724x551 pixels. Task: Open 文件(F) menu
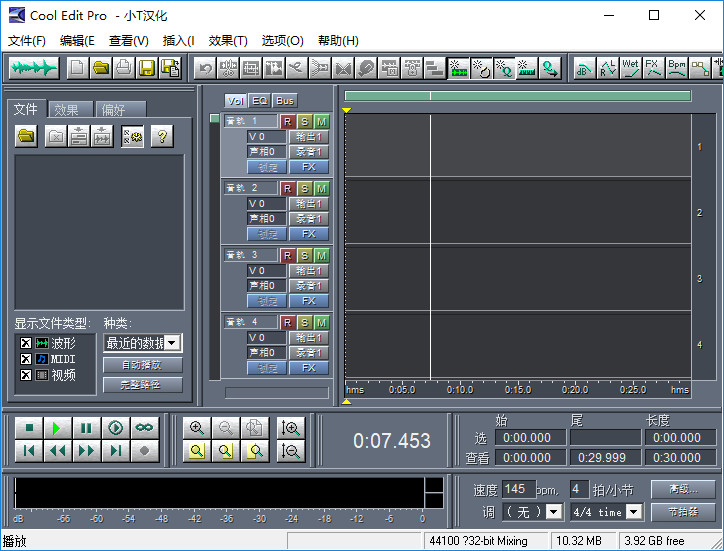click(27, 41)
